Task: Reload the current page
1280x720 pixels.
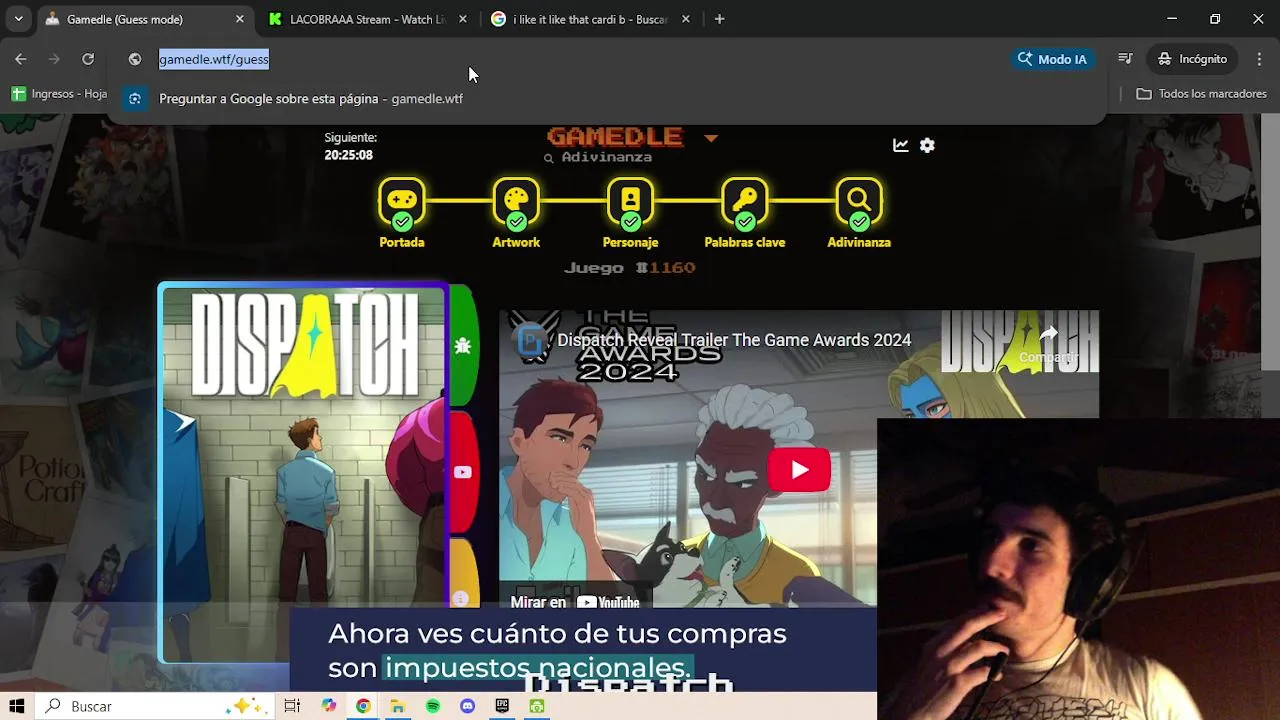Action: (x=88, y=59)
